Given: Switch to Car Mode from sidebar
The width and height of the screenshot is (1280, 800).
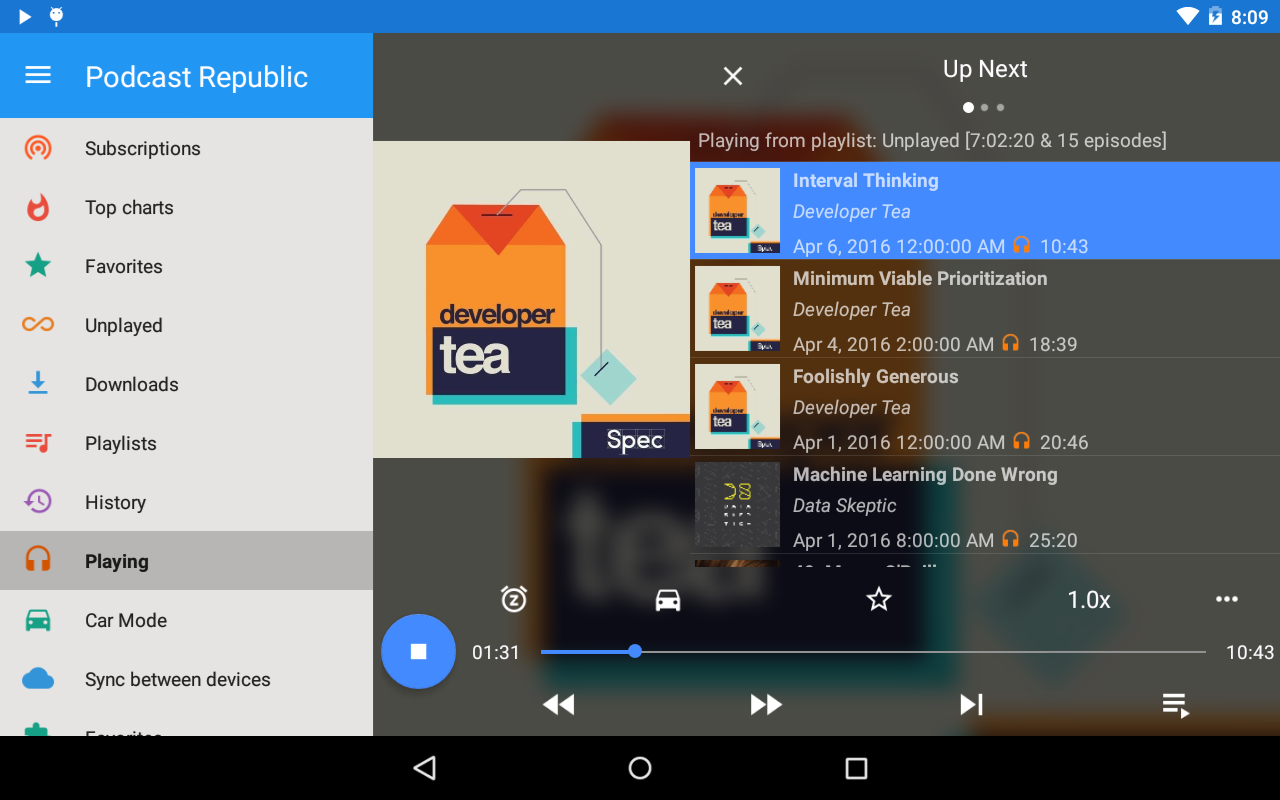Looking at the screenshot, I should coord(186,620).
